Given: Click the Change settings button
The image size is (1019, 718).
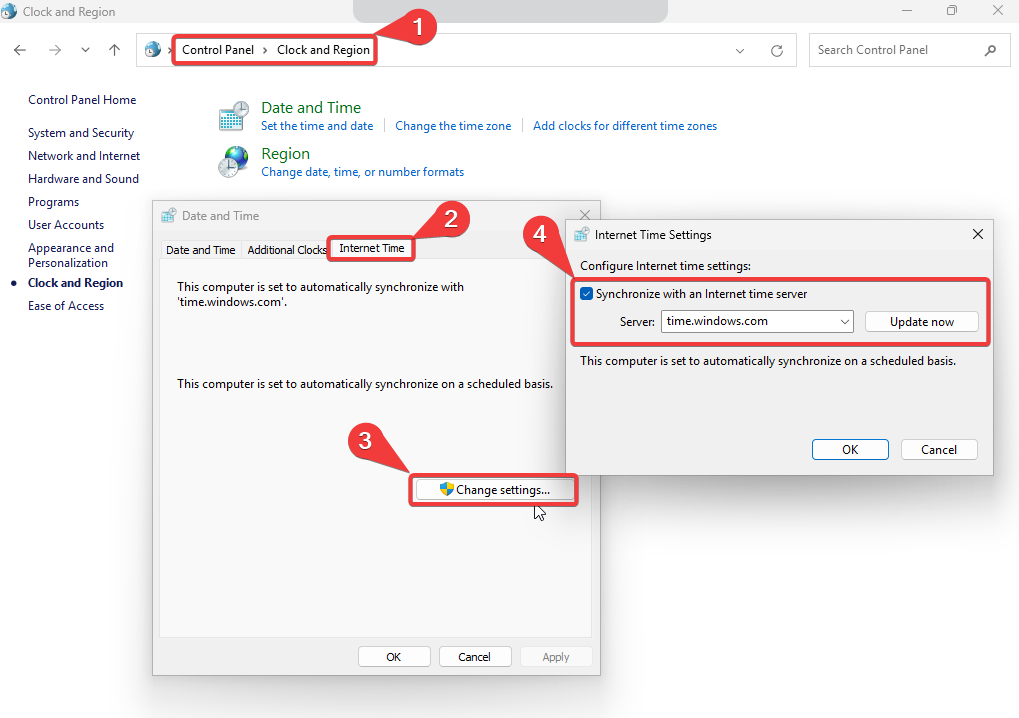Looking at the screenshot, I should (x=494, y=490).
